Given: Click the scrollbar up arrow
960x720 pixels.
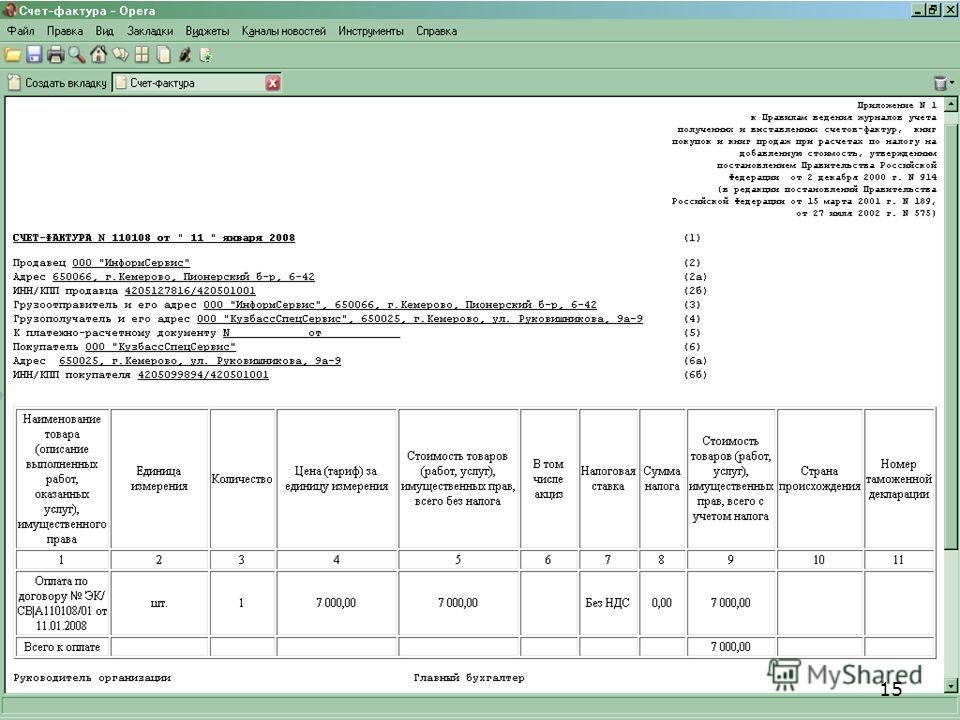Looking at the screenshot, I should coord(950,104).
